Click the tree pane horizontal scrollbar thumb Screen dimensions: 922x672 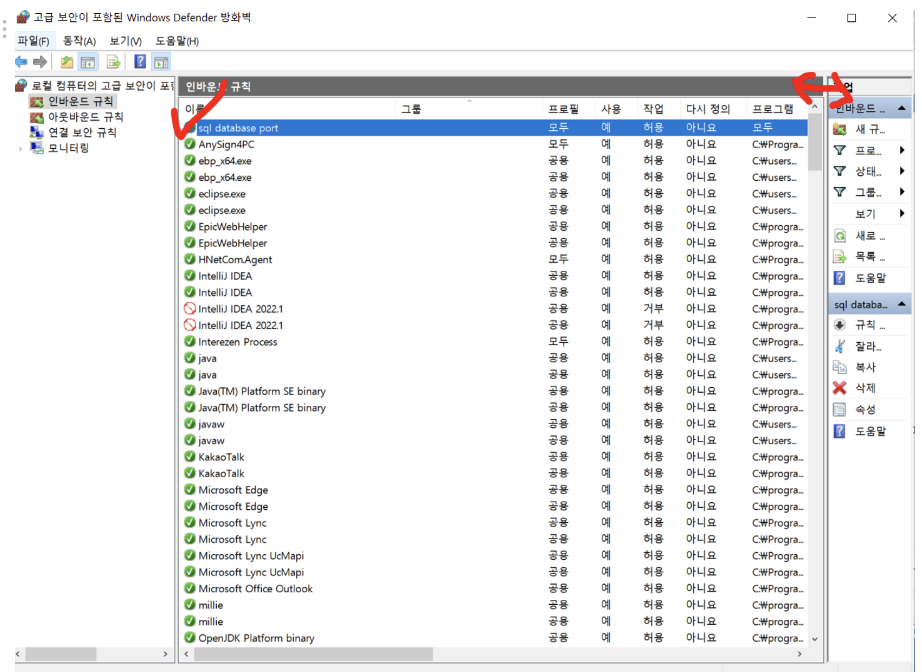coord(61,654)
